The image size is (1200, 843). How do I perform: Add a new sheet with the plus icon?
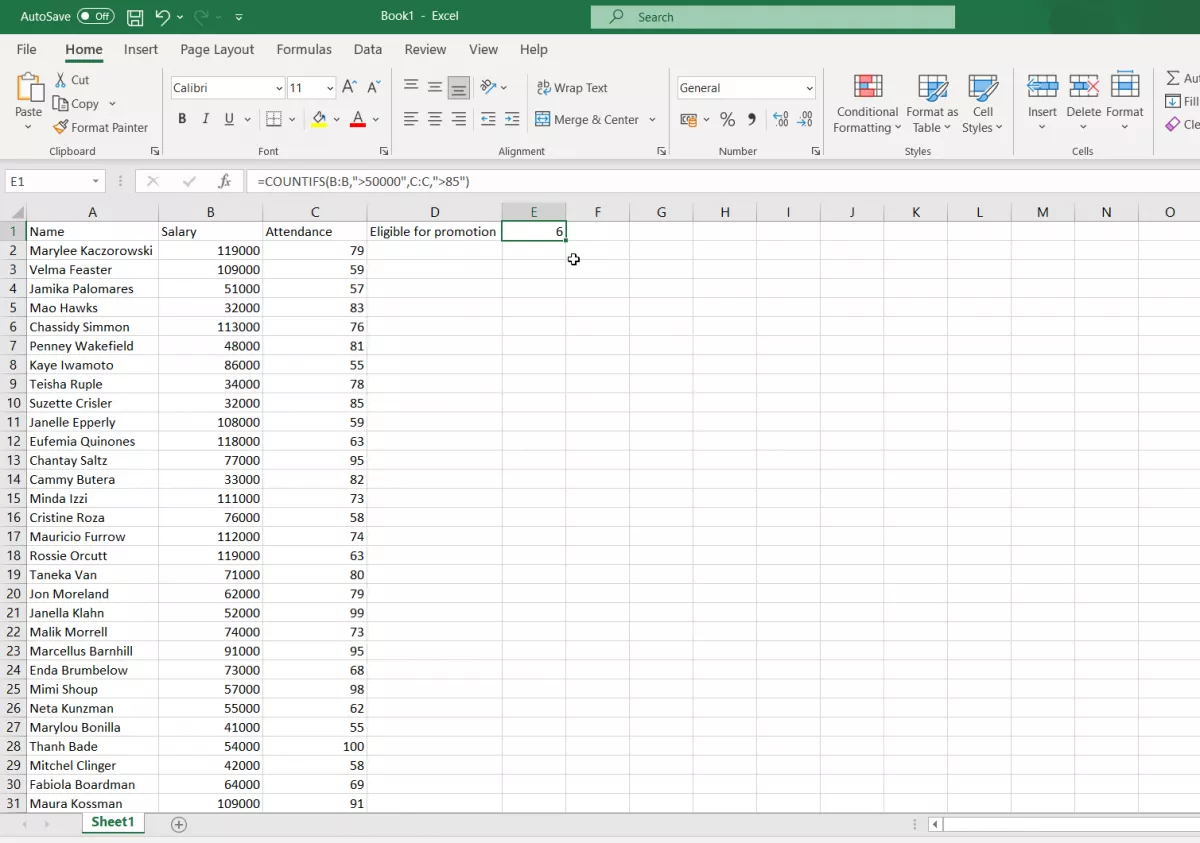click(179, 824)
